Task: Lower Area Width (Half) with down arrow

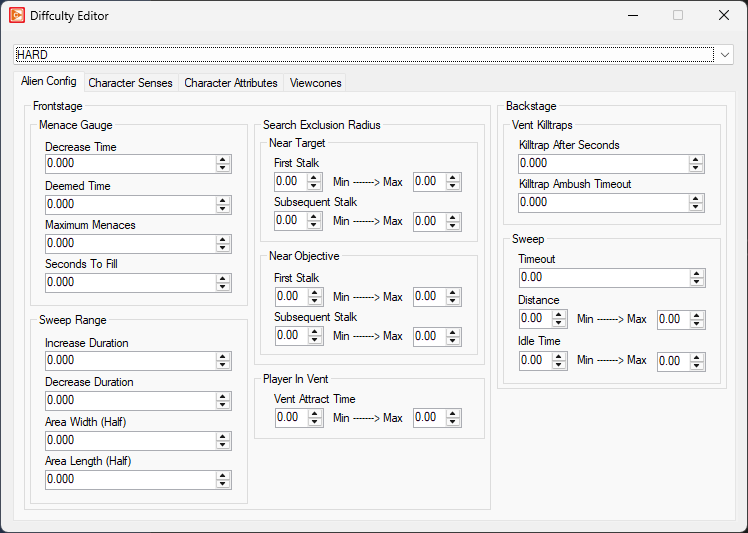Action: tap(223, 444)
